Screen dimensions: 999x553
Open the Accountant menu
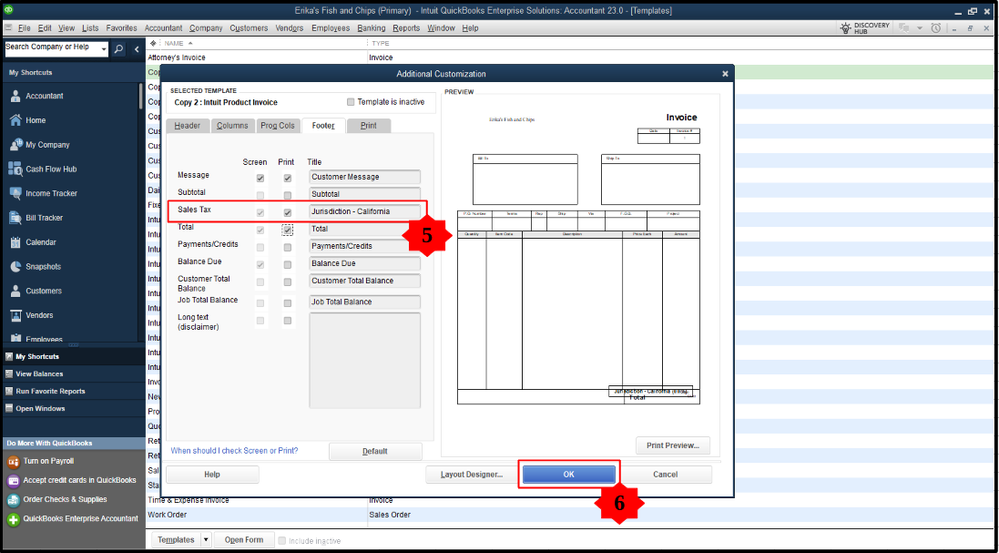point(163,28)
